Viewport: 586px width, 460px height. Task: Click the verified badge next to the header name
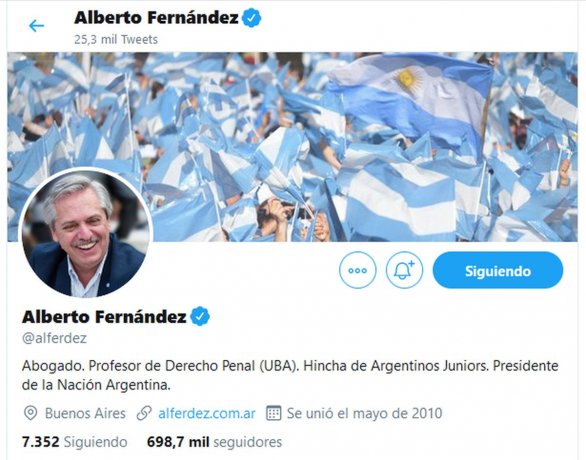(252, 18)
